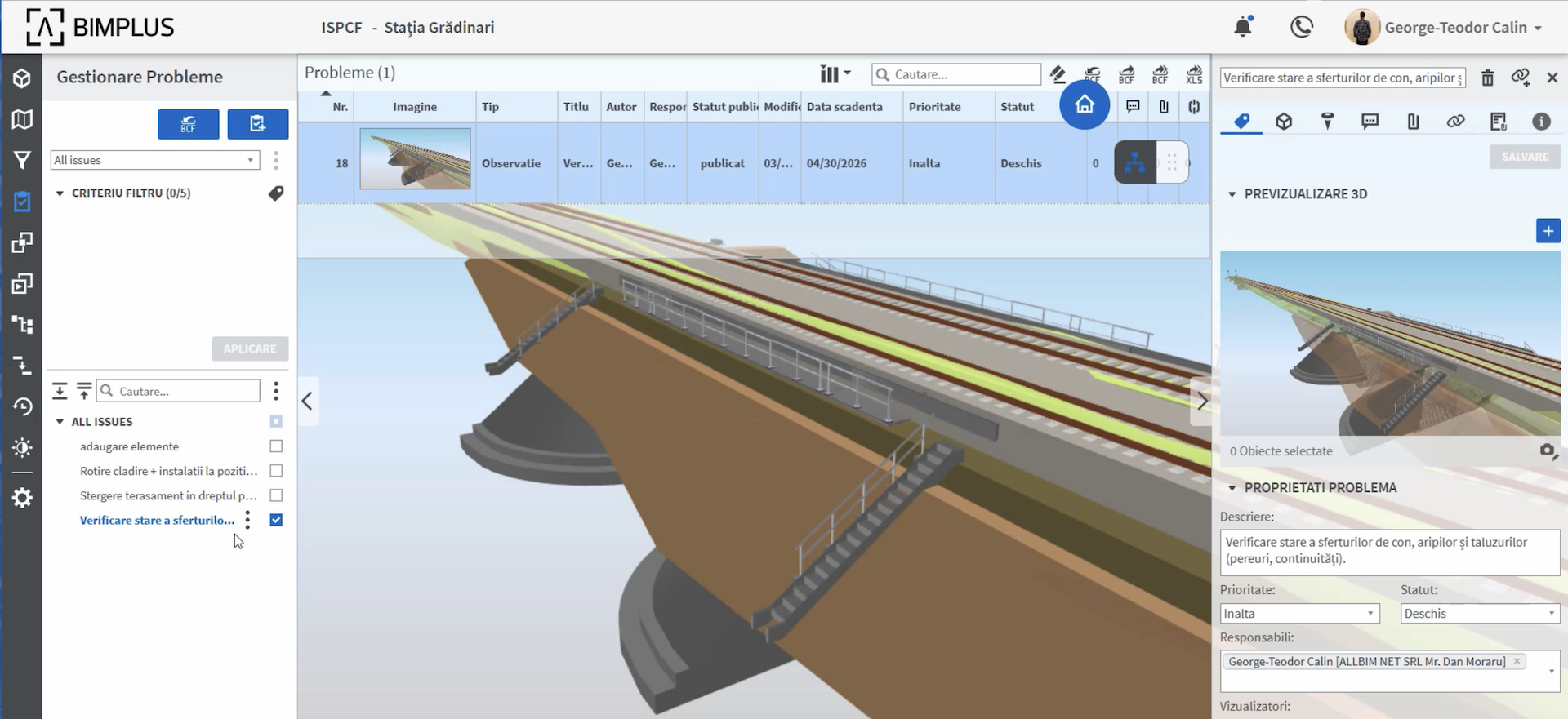The height and width of the screenshot is (719, 1568).
Task: Click the lighting sun icon in sidebar
Action: [22, 447]
